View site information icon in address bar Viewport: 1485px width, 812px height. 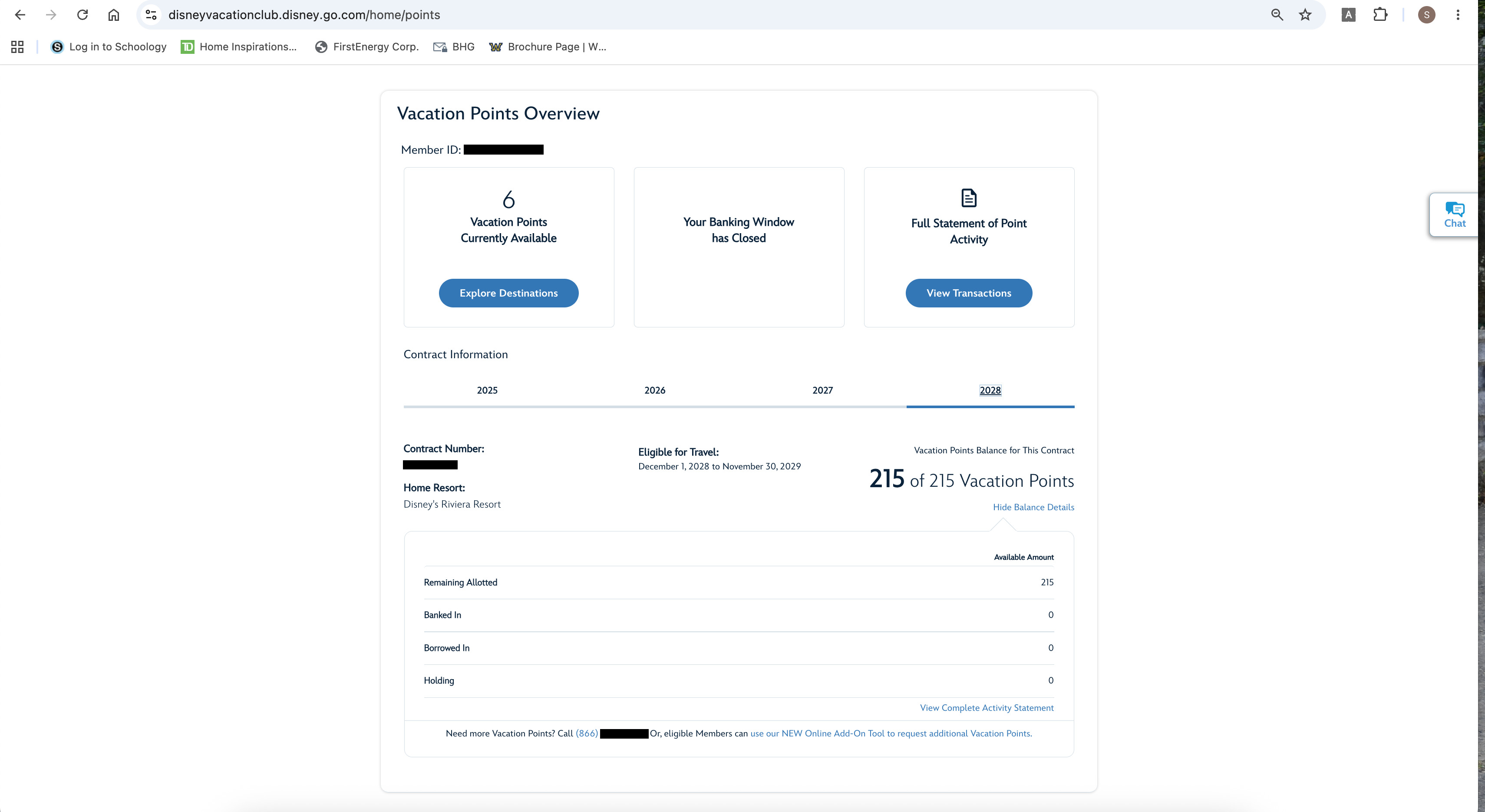coord(151,15)
